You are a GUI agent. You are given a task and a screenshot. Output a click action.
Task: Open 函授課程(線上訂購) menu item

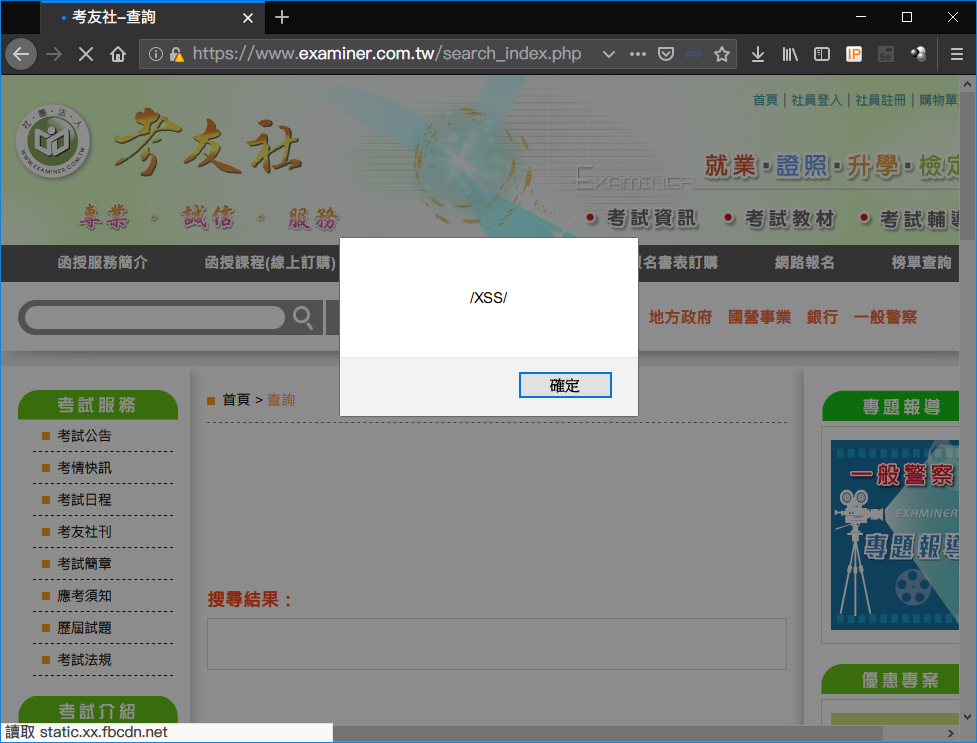(x=270, y=263)
